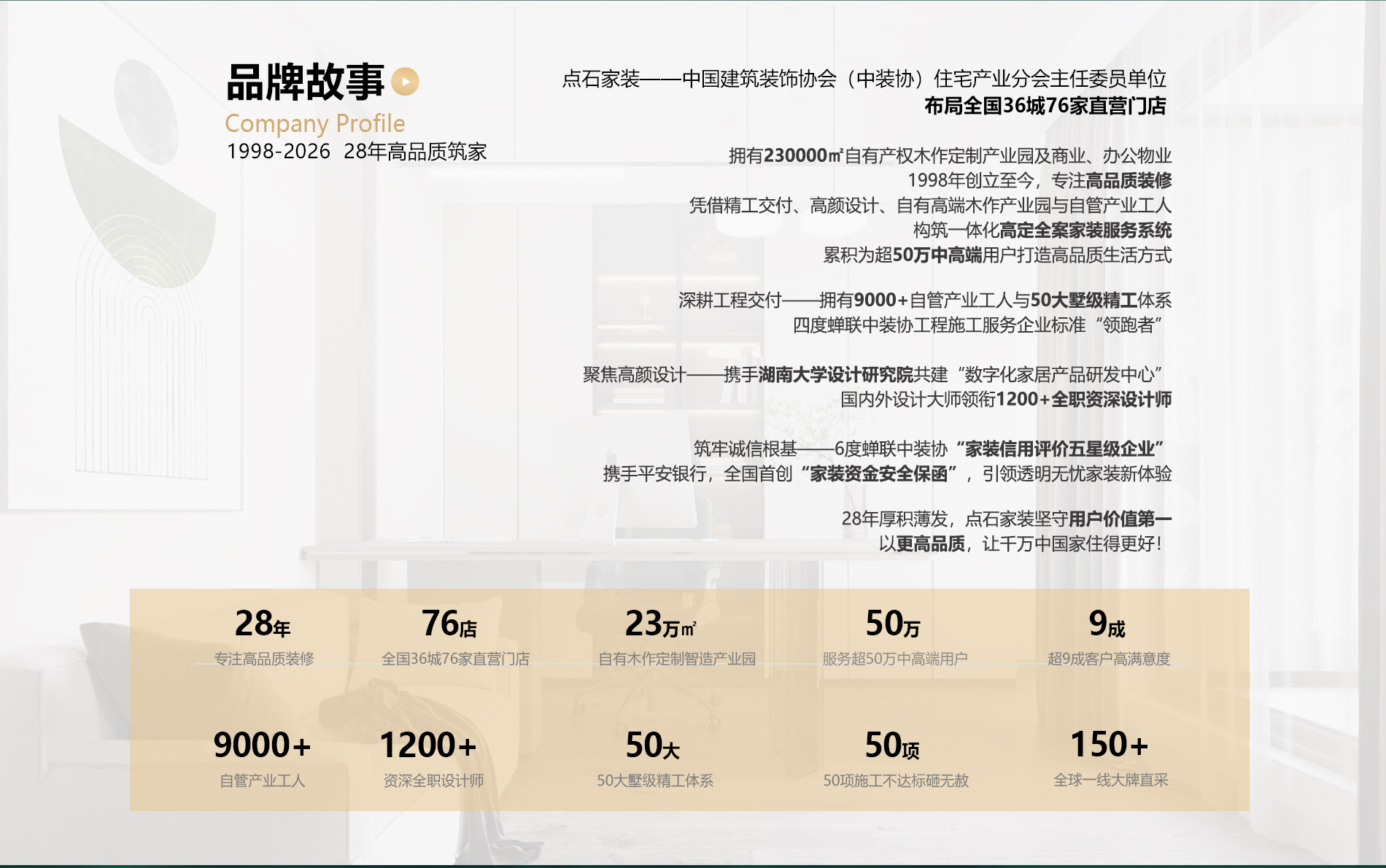Click the line beginning 点石家装——中国建筑装饰协会

864,79
